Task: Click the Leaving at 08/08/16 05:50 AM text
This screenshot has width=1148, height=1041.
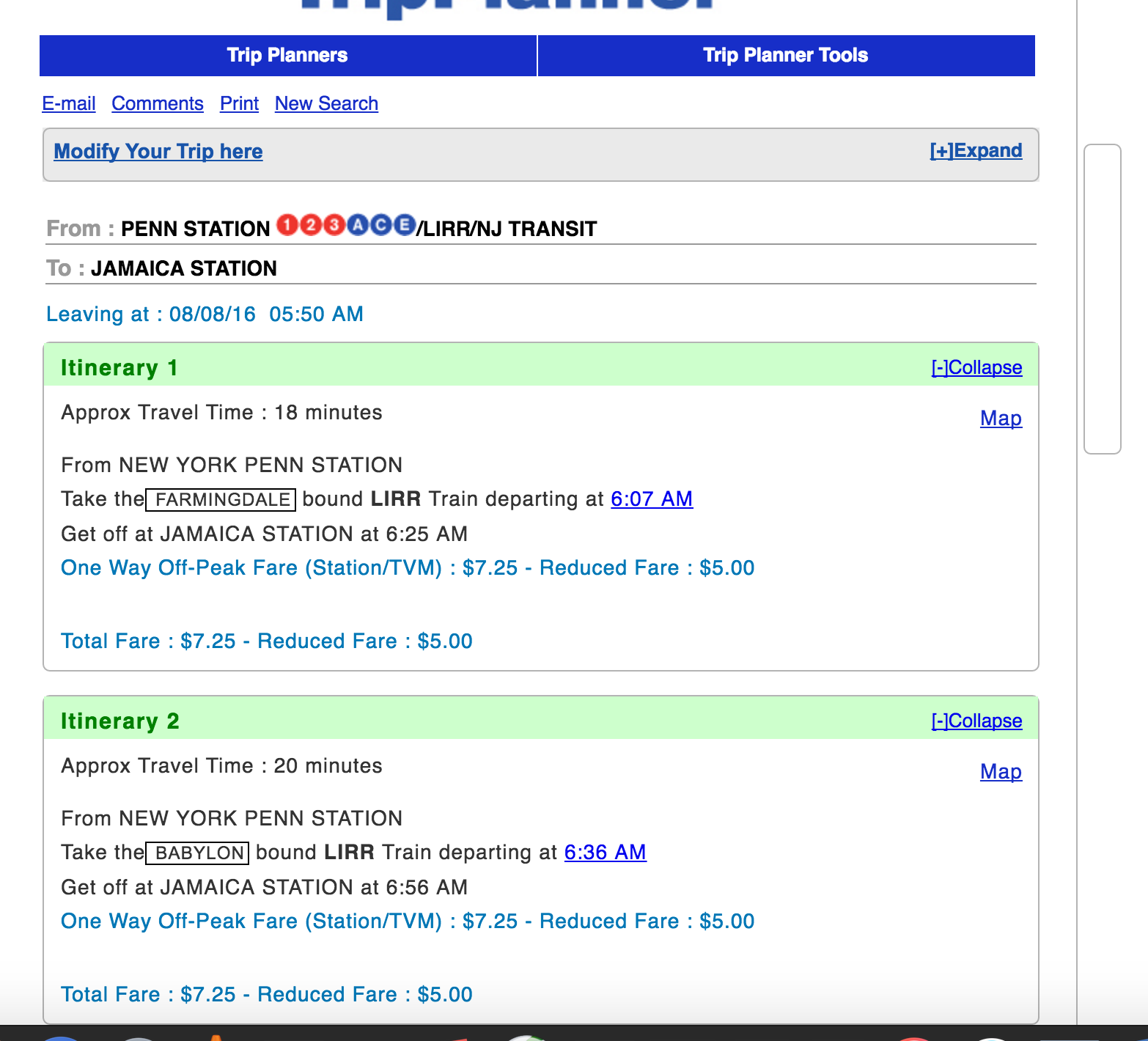Action: tap(205, 314)
